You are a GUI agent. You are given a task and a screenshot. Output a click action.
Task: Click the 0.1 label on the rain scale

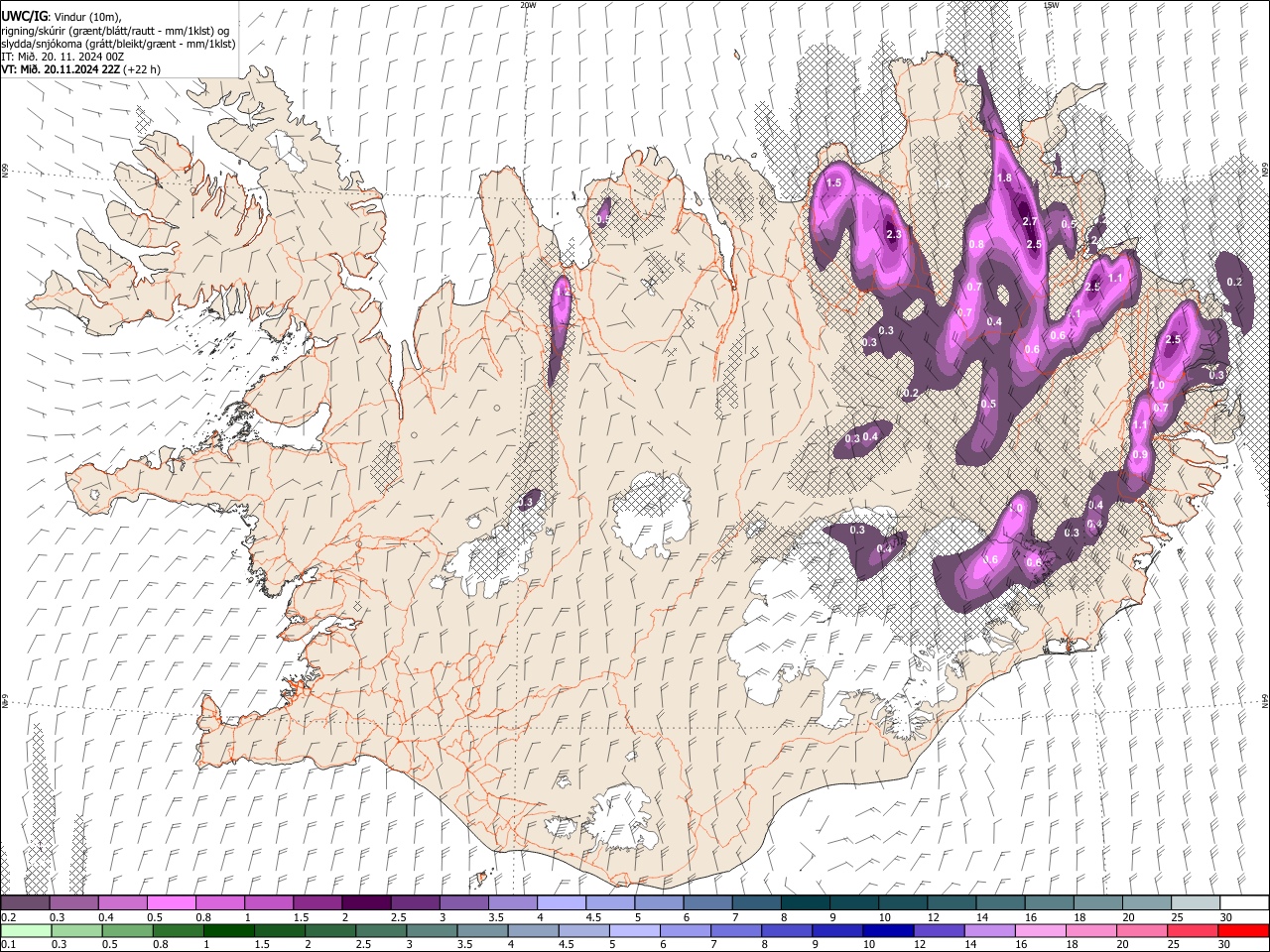coord(8,945)
